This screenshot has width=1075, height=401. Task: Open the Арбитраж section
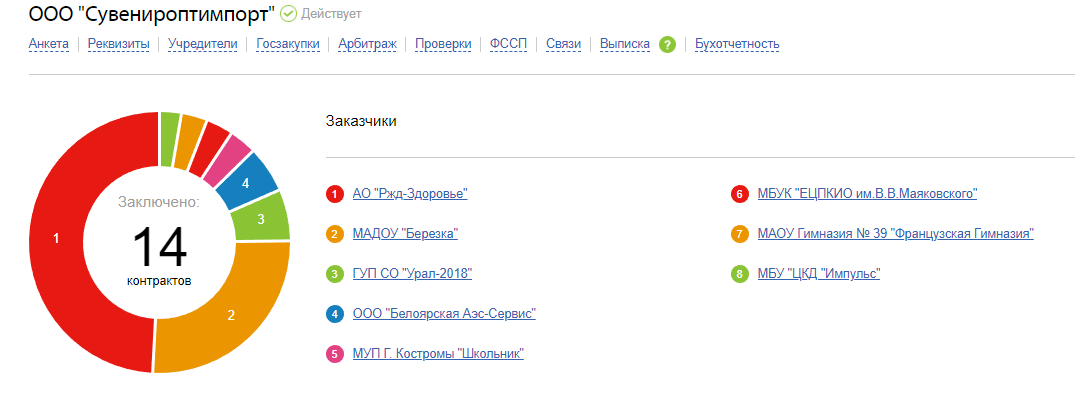[367, 45]
